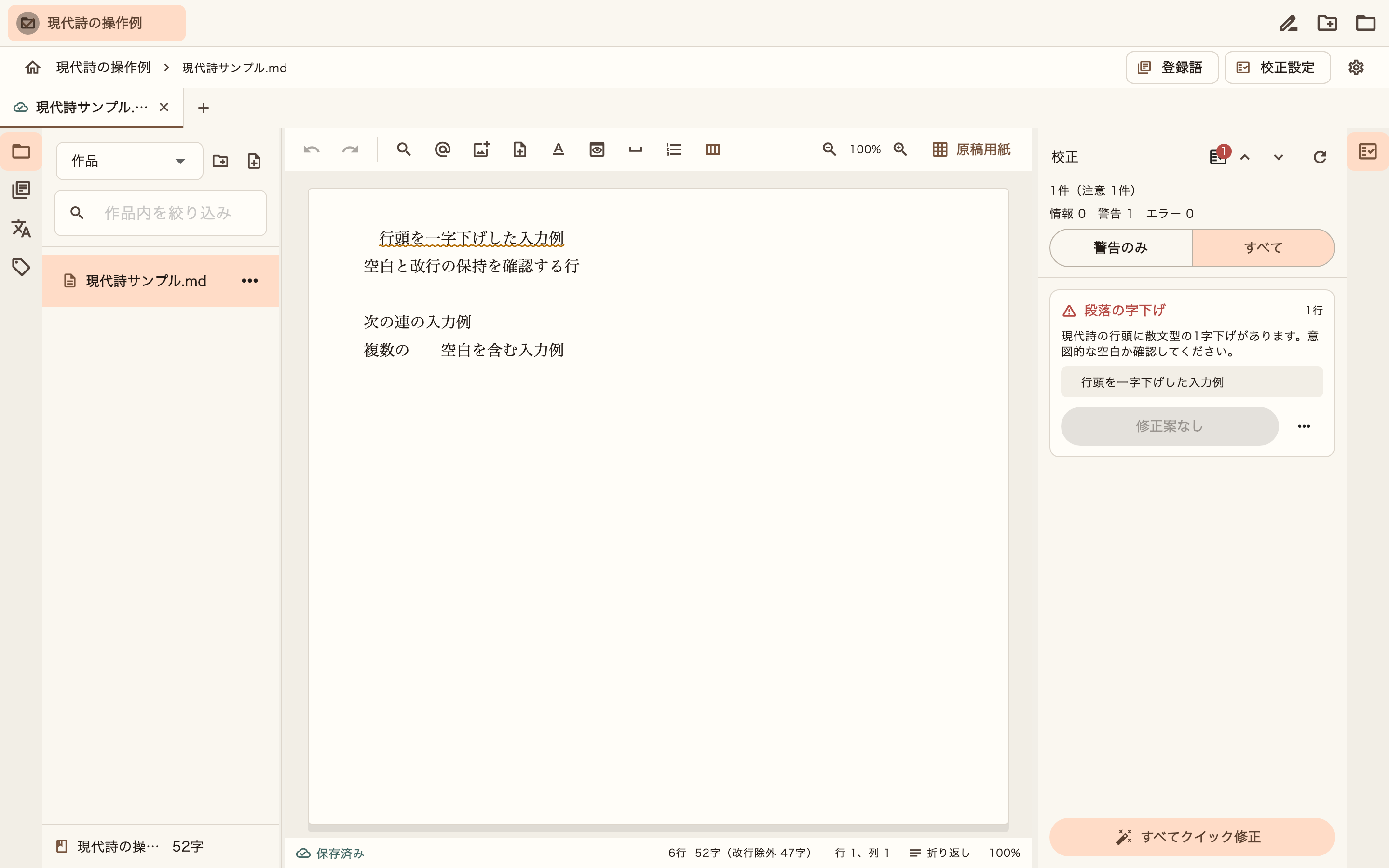Open more options on 段落の字下げ card
Screen dimensions: 1389x868
pyautogui.click(x=1304, y=426)
